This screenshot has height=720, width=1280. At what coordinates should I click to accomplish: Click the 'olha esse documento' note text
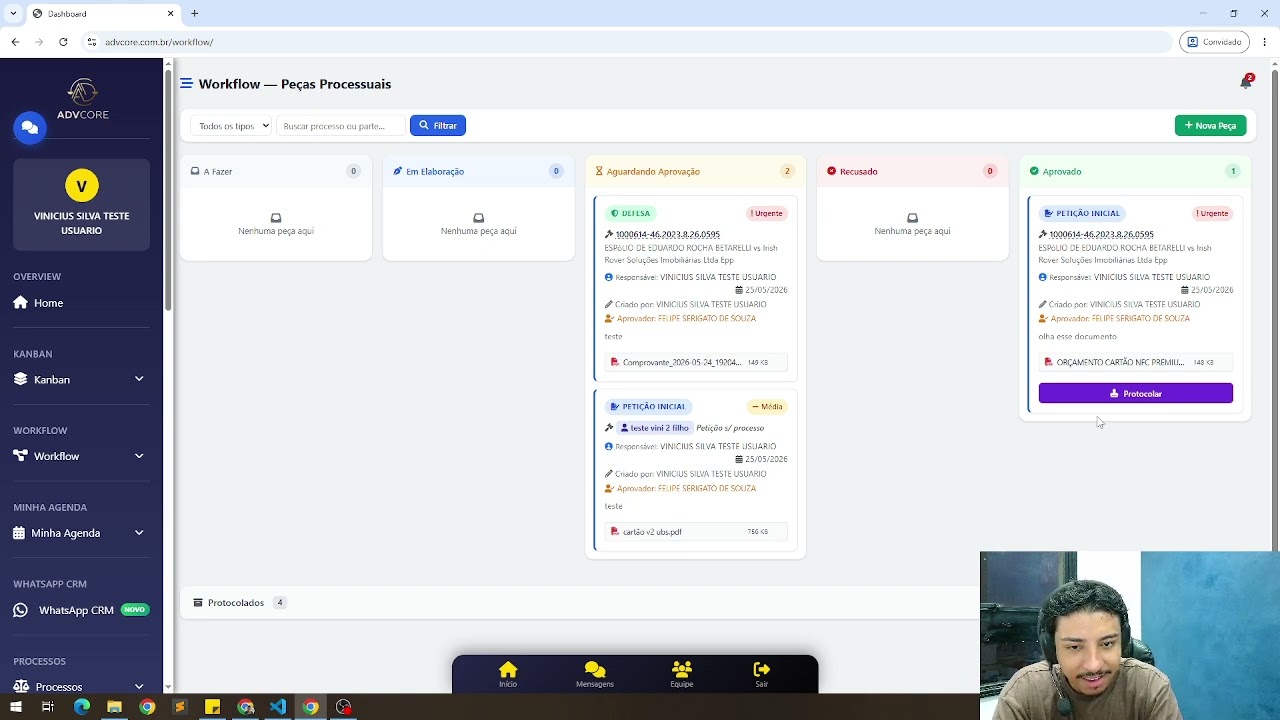pyautogui.click(x=1078, y=337)
